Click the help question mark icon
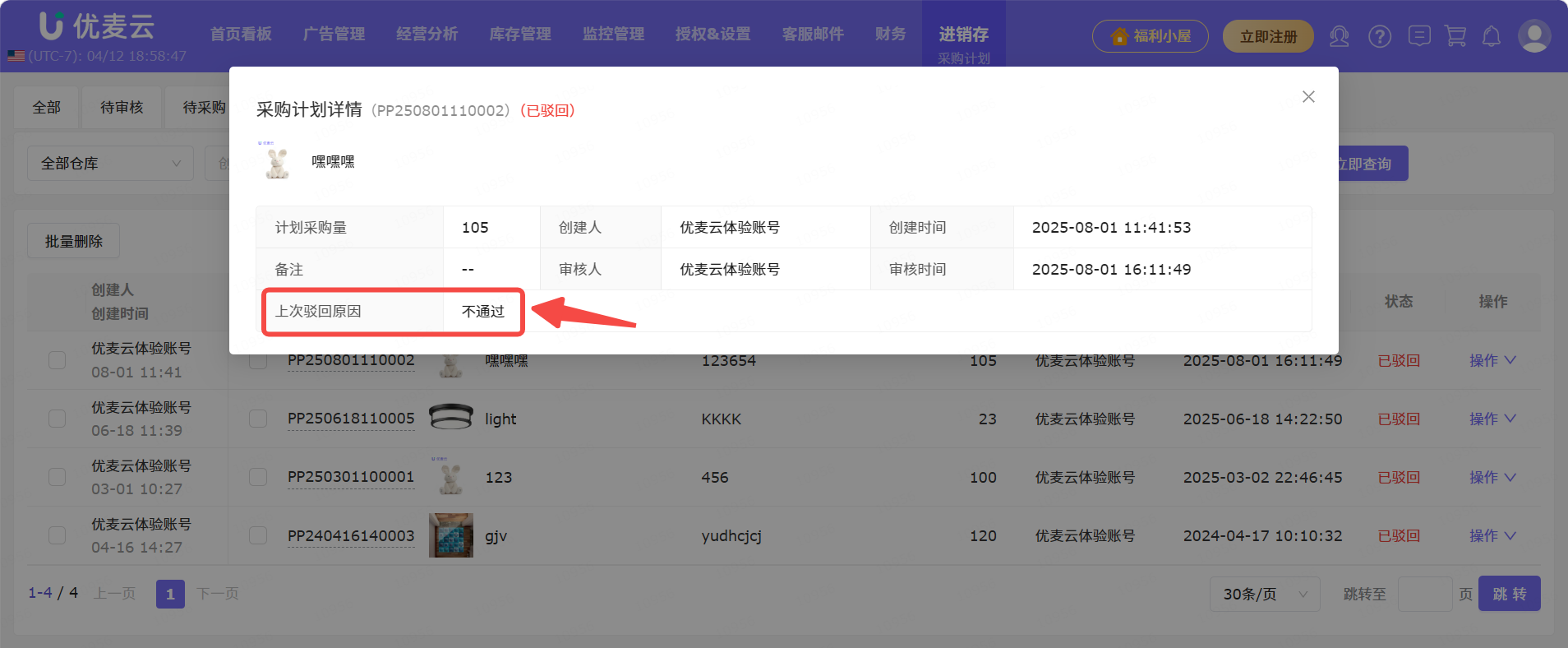 [x=1379, y=36]
